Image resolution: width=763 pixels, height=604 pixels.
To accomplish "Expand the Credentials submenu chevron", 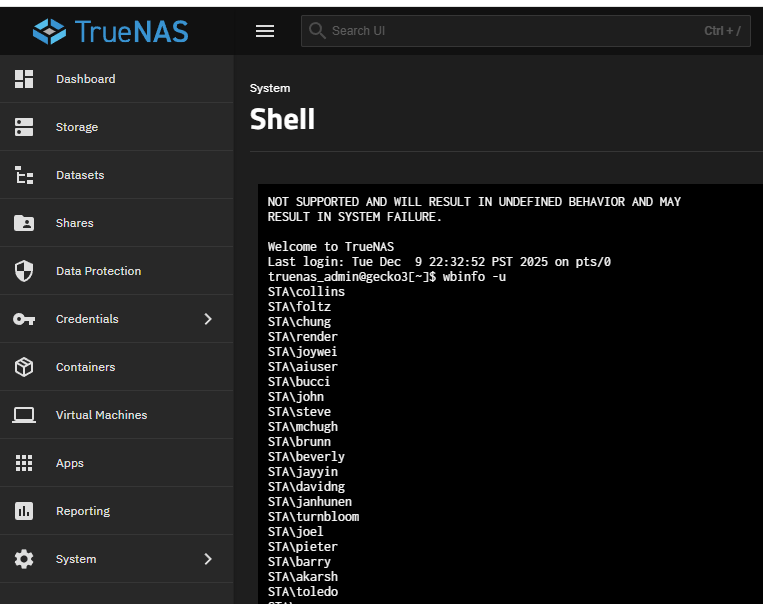I will [208, 319].
